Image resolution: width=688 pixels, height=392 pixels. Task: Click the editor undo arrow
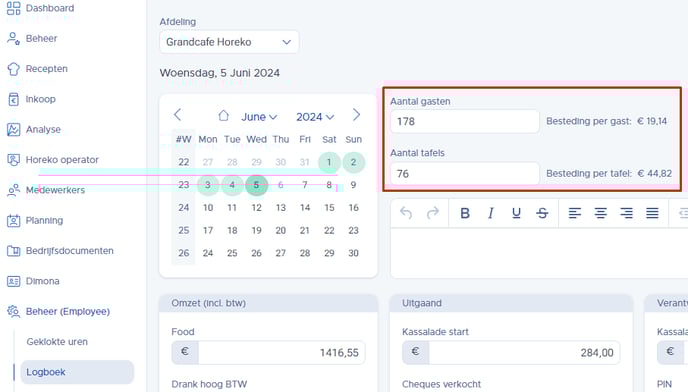coord(406,213)
